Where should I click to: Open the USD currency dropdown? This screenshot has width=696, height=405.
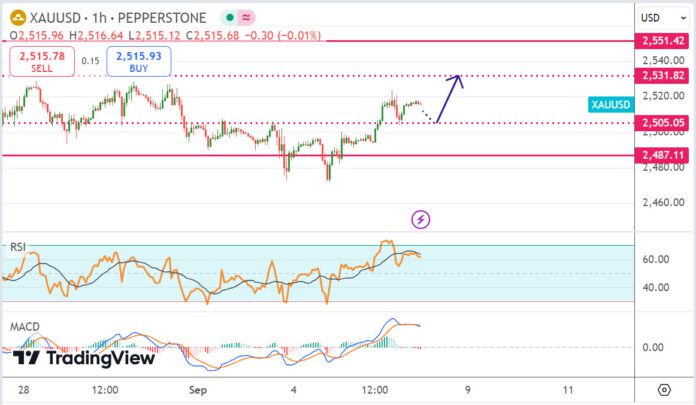[x=663, y=18]
